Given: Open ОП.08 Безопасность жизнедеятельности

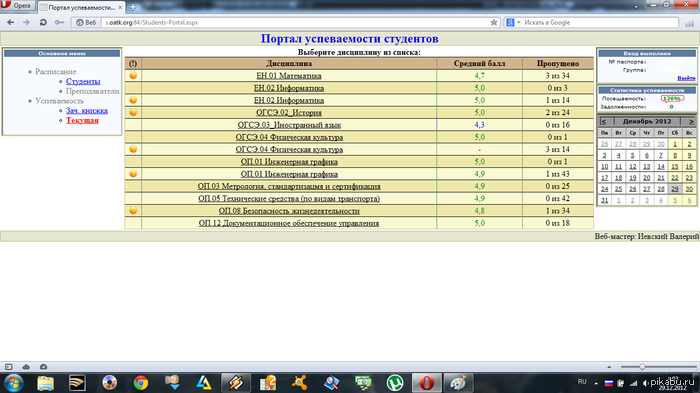Looking at the screenshot, I should [289, 211].
